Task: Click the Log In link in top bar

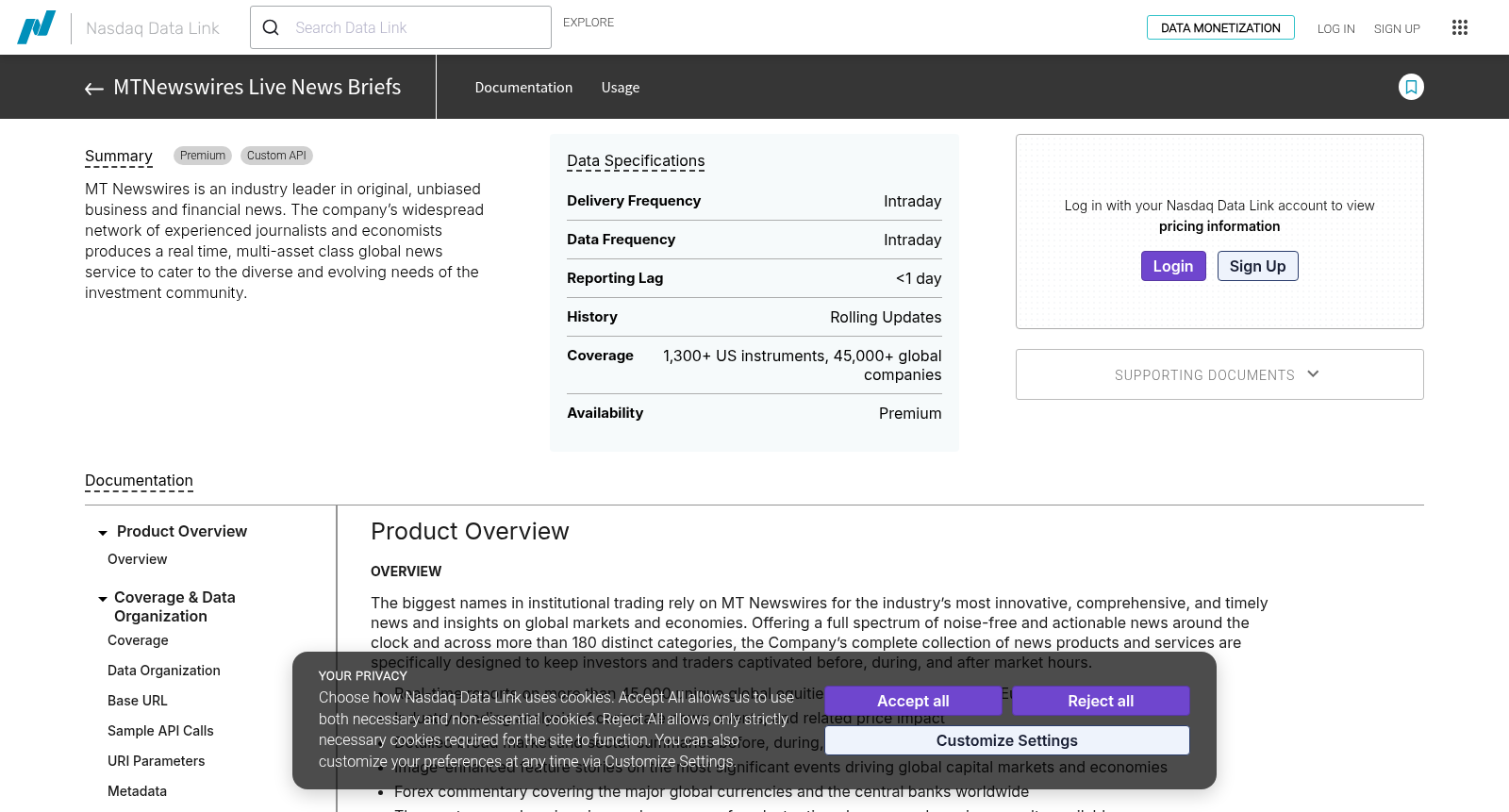Action: [x=1336, y=28]
